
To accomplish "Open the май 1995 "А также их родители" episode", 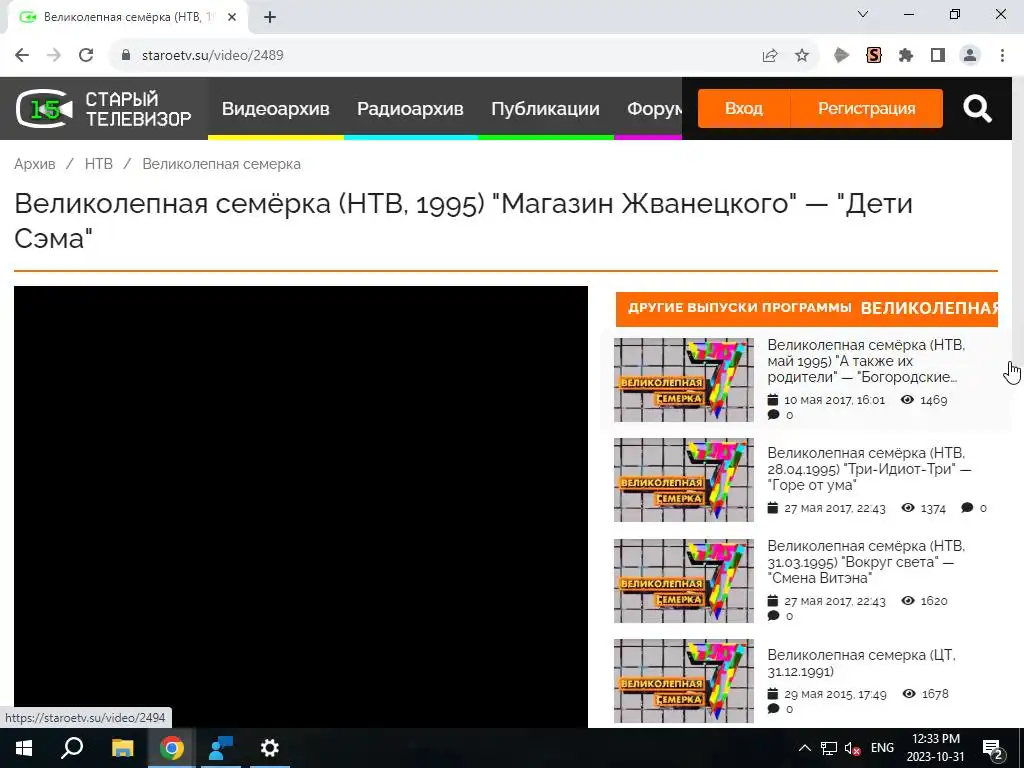I will (x=866, y=361).
